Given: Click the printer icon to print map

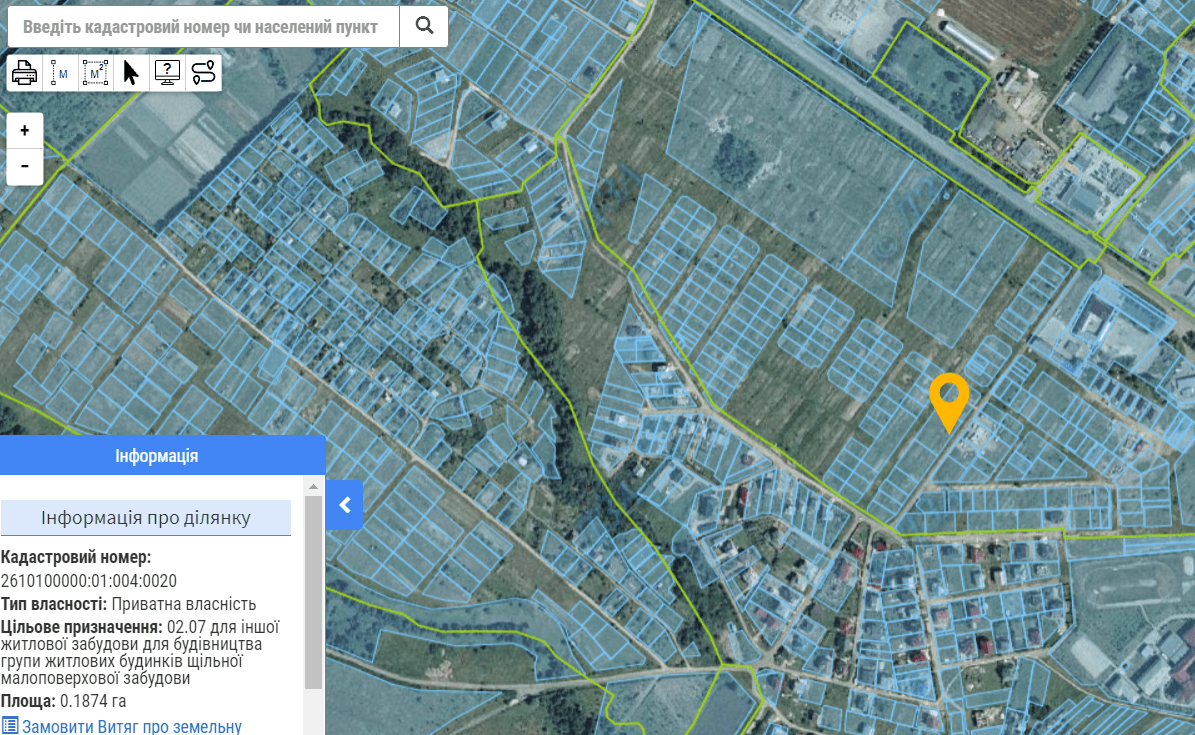Looking at the screenshot, I should [24, 73].
